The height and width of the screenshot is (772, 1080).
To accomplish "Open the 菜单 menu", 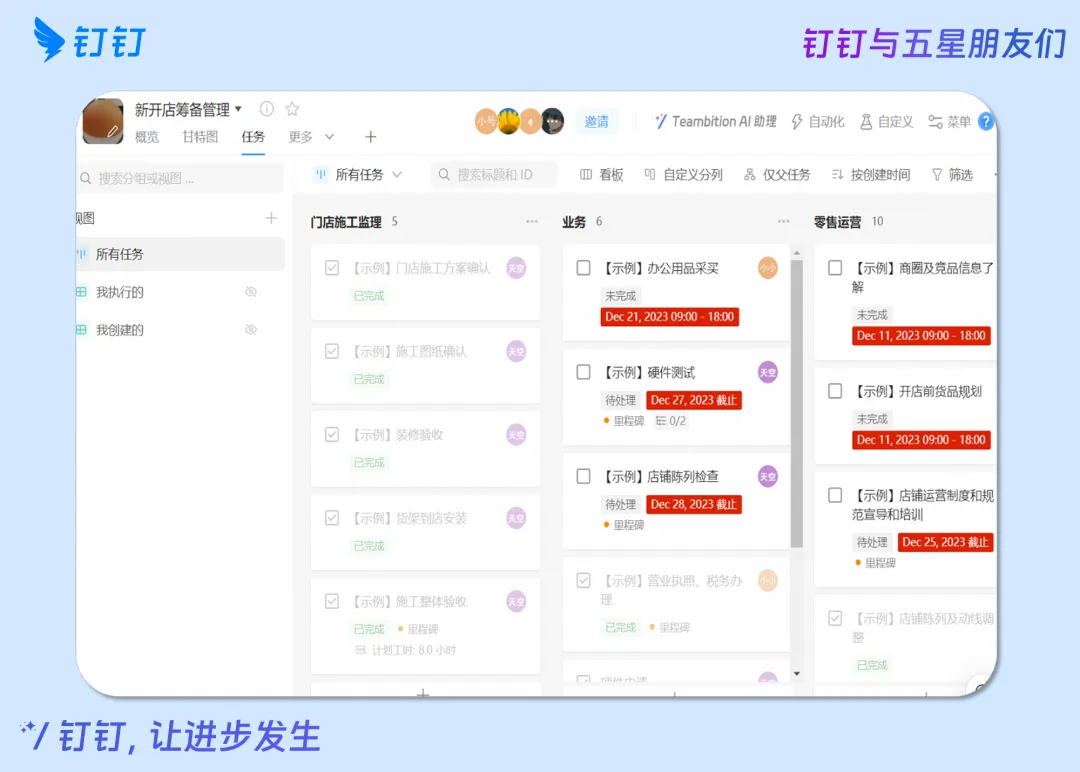I will click(950, 122).
